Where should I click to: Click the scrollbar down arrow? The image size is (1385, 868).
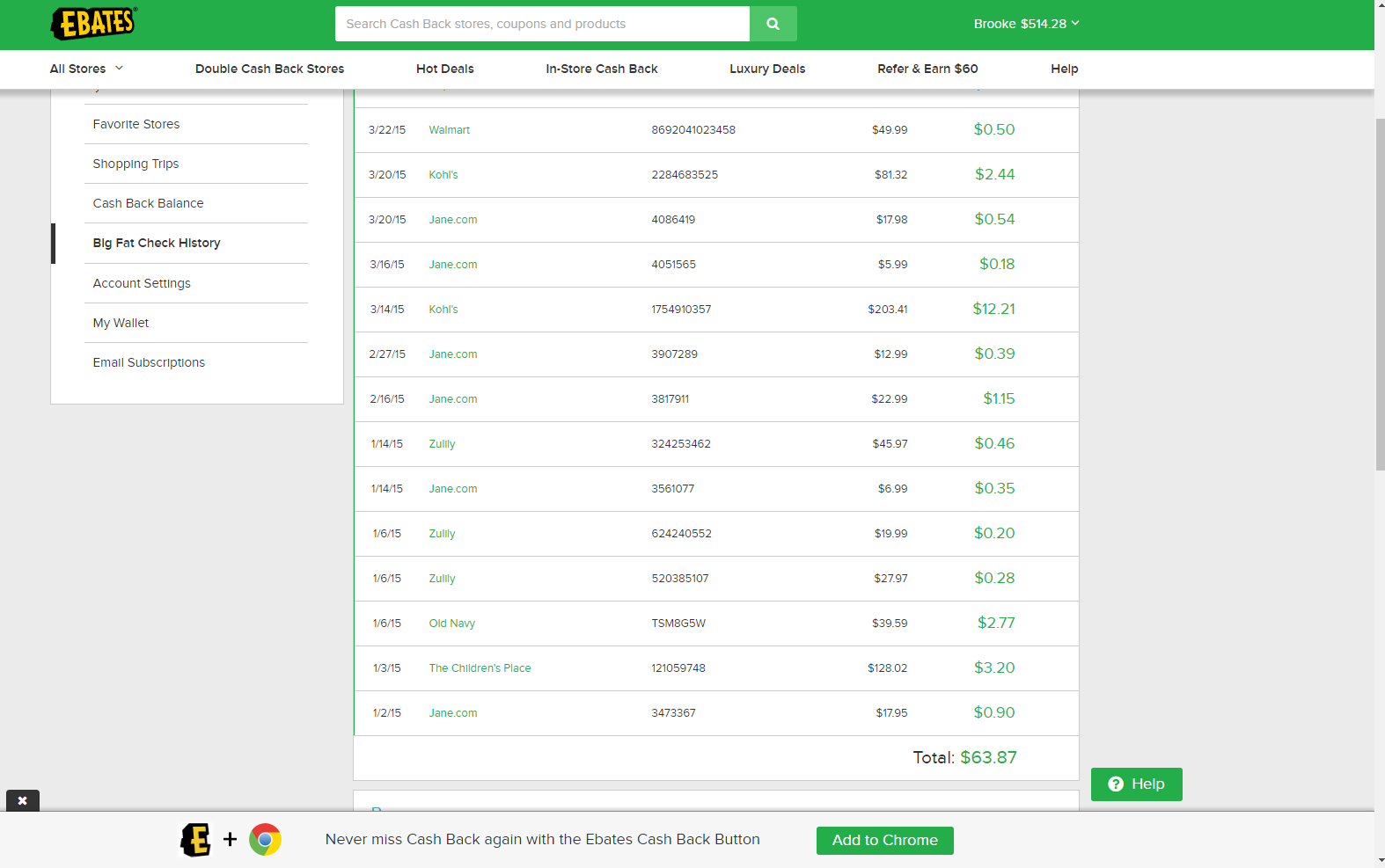1380,860
